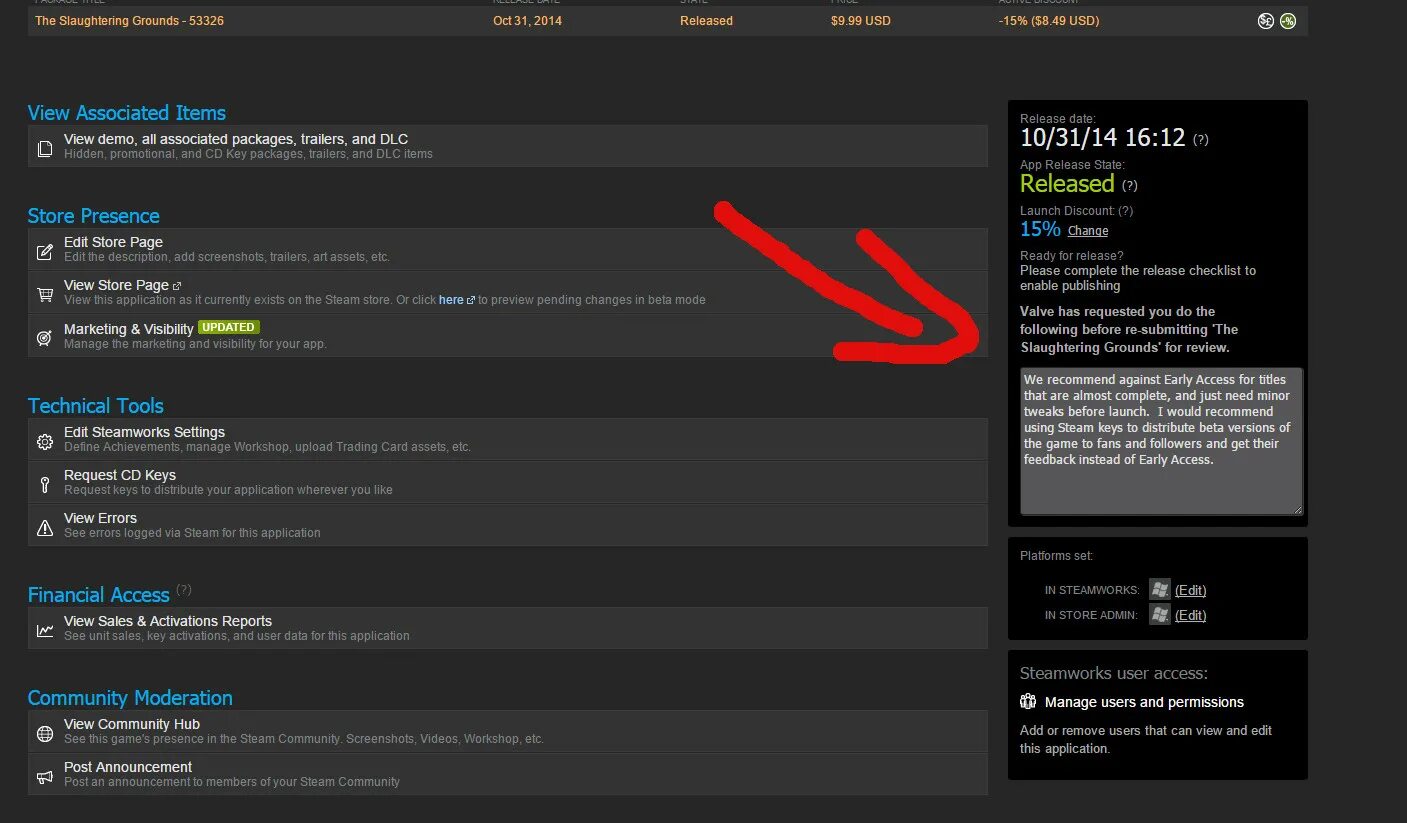Image resolution: width=1407 pixels, height=823 pixels.
Task: Click the 'Financial Access' heading
Action: point(99,595)
